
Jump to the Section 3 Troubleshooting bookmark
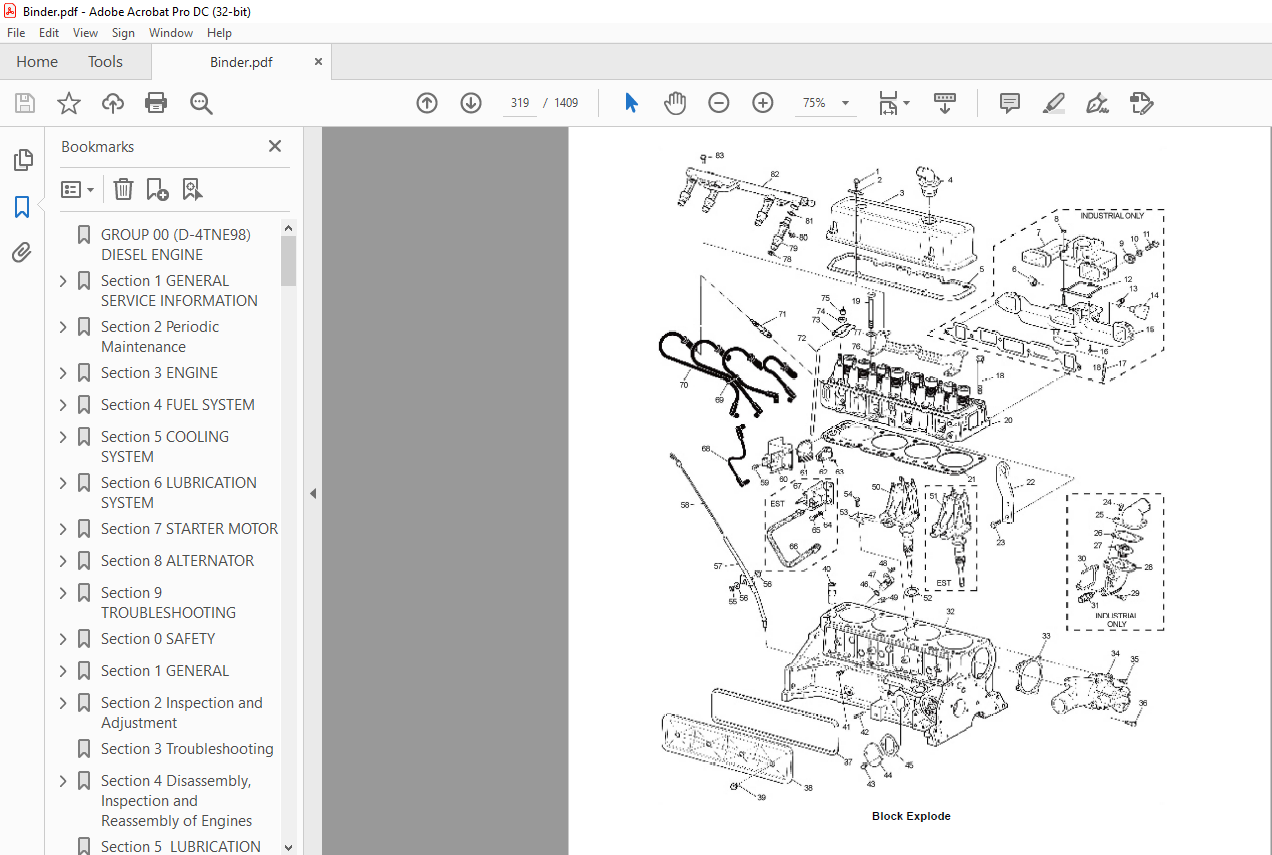tap(187, 749)
